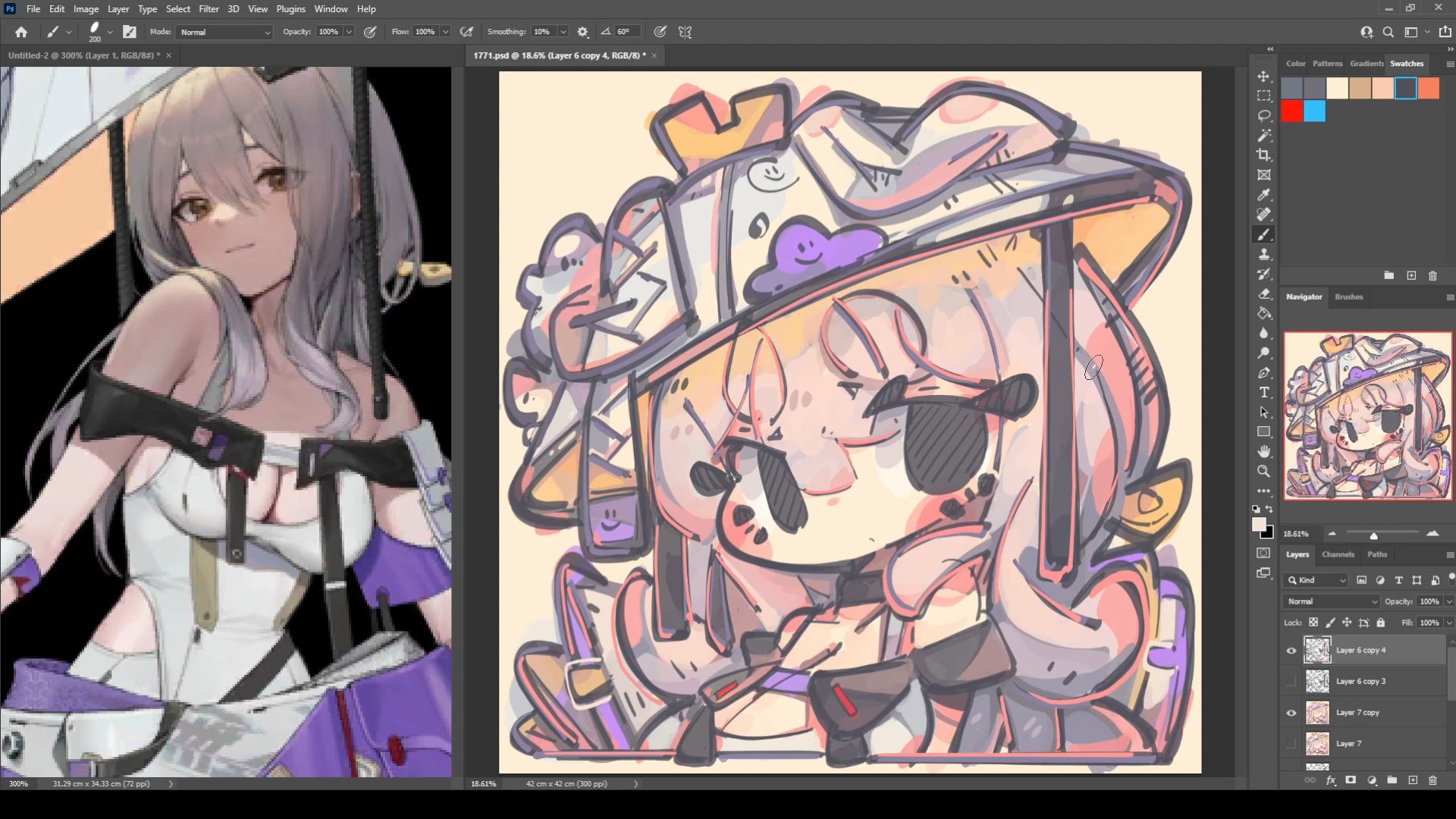1456x819 pixels.
Task: Open the layer Fill dropdown arrow
Action: [1448, 623]
